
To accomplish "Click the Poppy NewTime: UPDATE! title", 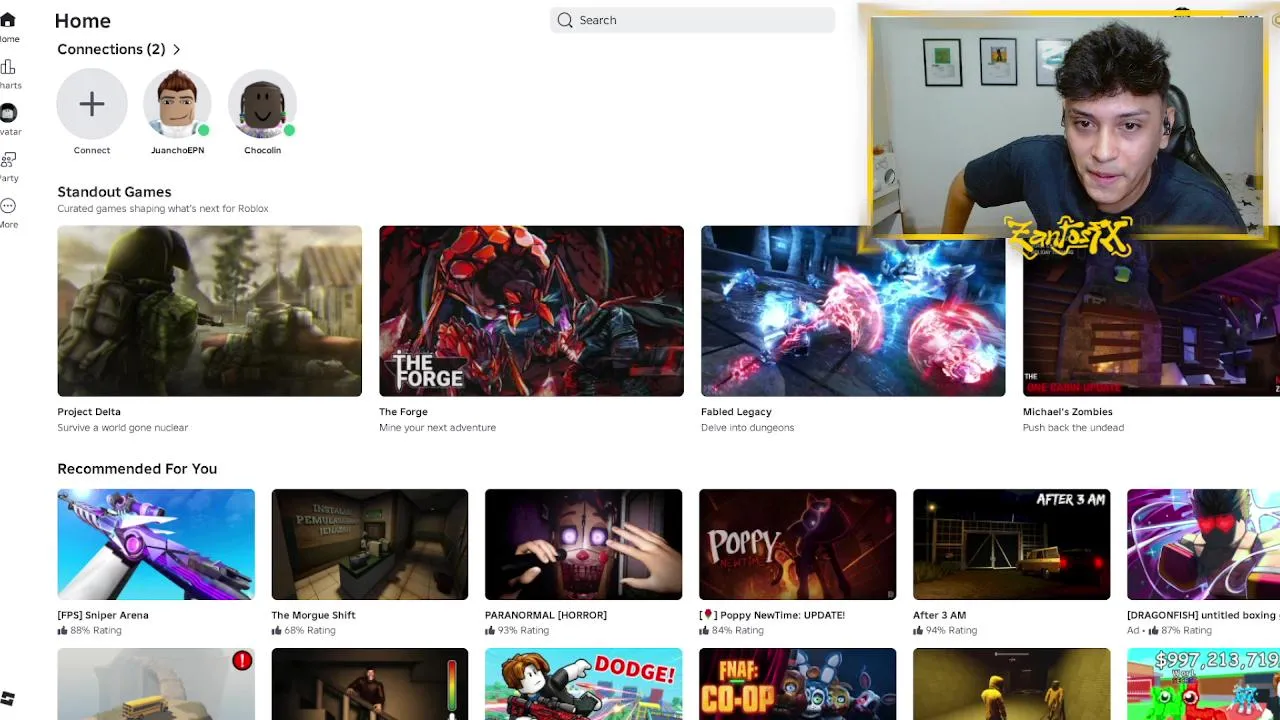I will click(x=772, y=615).
